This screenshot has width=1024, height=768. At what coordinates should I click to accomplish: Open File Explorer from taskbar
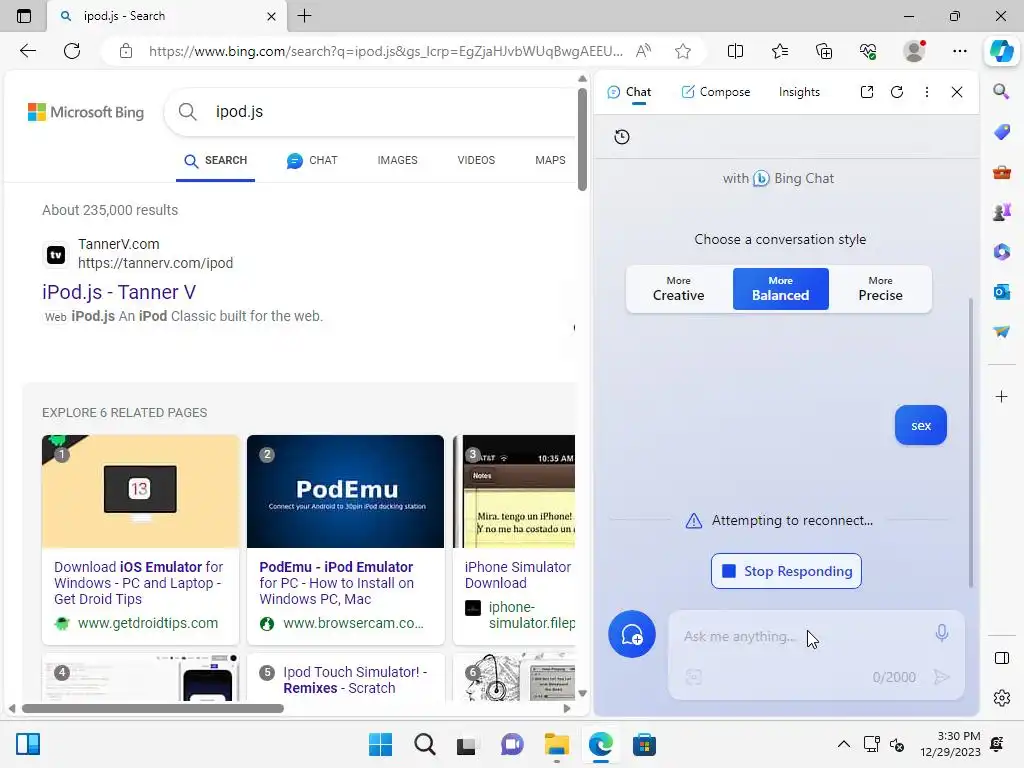[x=556, y=744]
